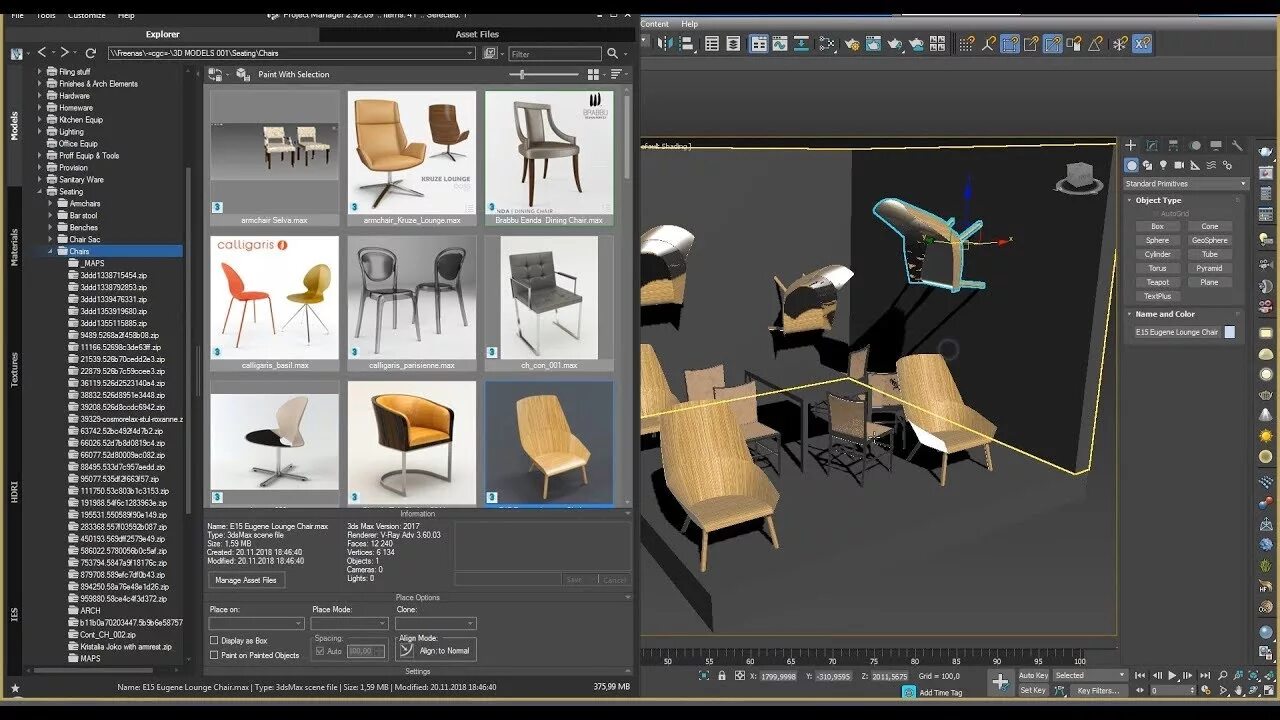Enable Display as Box checkbox
This screenshot has height=720, width=1280.
point(214,641)
